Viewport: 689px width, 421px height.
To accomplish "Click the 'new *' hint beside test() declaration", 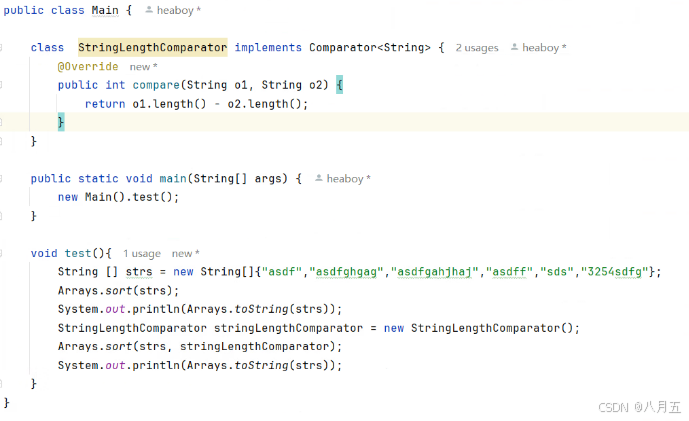I will [x=185, y=254].
